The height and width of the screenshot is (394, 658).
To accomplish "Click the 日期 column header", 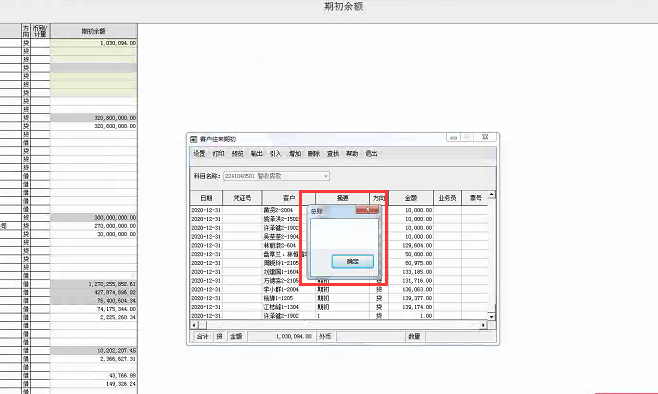I will [x=206, y=198].
